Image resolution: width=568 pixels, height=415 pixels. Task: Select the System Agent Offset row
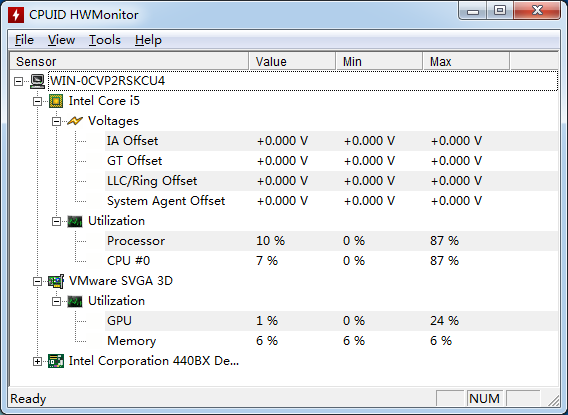331,201
